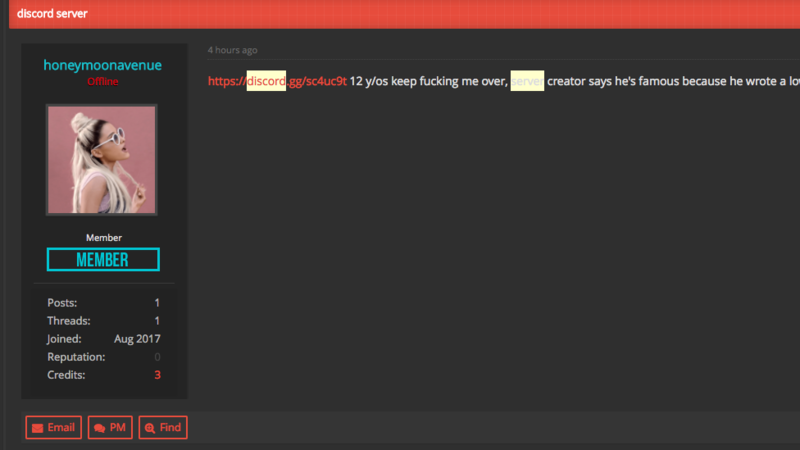Click the cyan MEMBER rank badge
This screenshot has height=450, width=800.
coord(102,260)
